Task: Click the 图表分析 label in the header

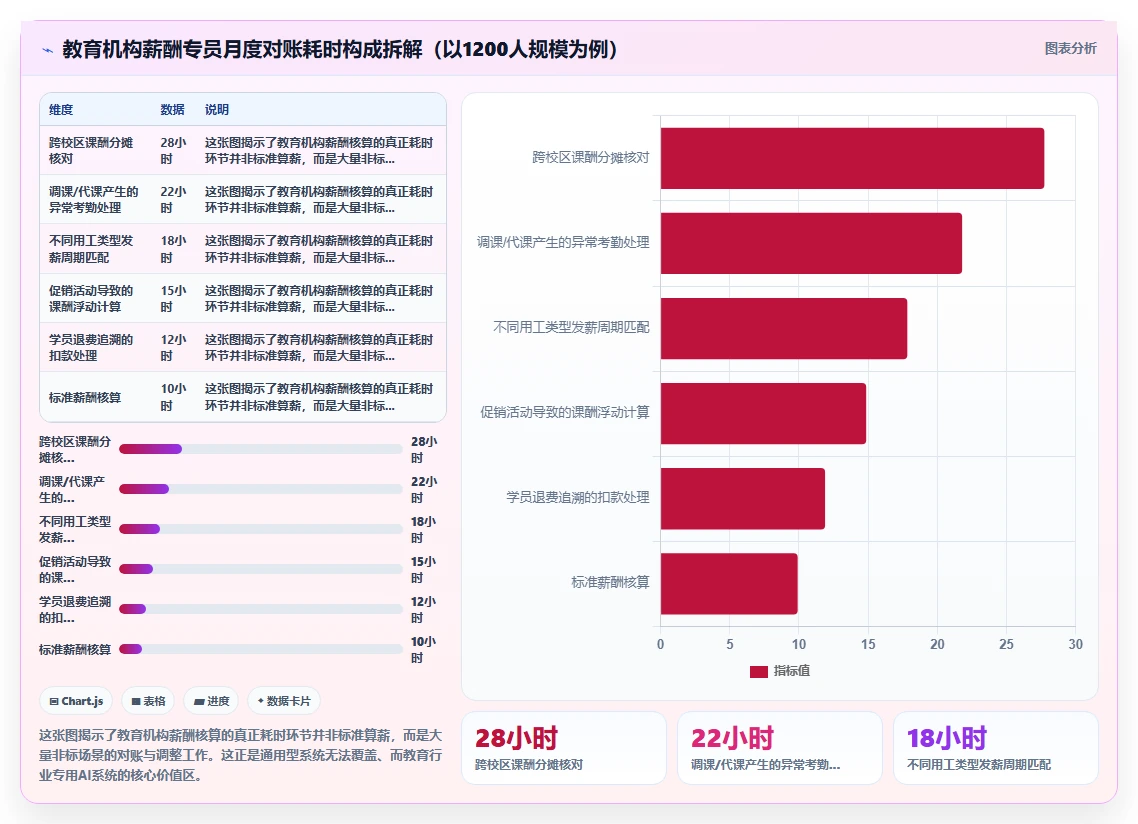Action: [1071, 49]
